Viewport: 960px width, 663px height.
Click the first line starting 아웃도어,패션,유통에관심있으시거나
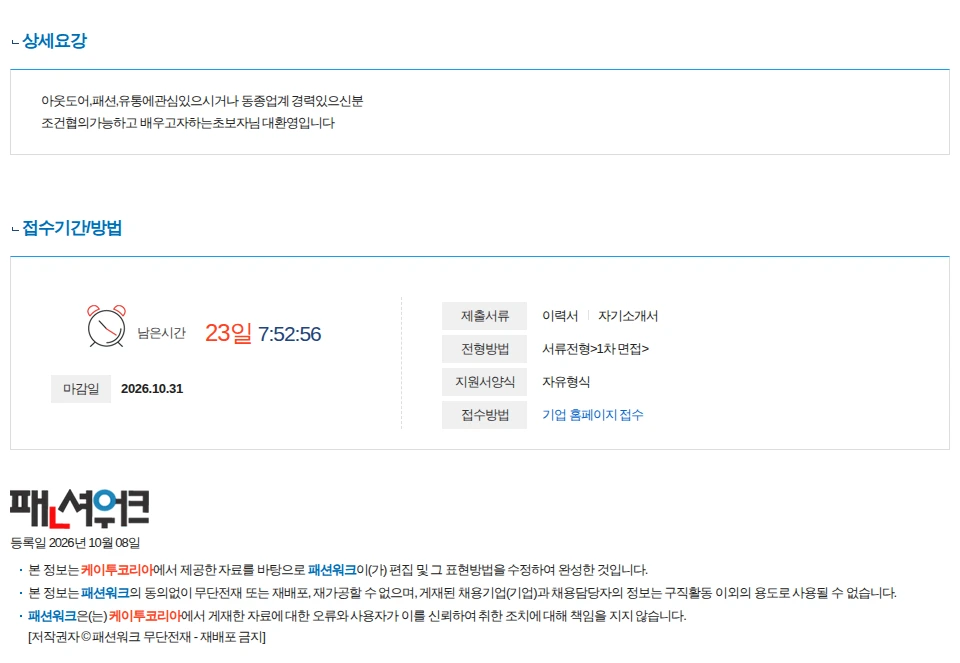click(202, 101)
